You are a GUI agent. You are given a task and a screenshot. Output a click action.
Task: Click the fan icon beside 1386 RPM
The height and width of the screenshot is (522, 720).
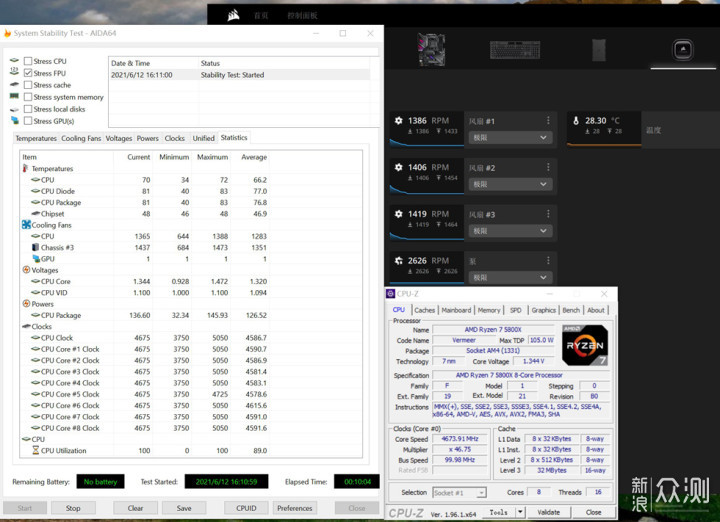pyautogui.click(x=399, y=121)
